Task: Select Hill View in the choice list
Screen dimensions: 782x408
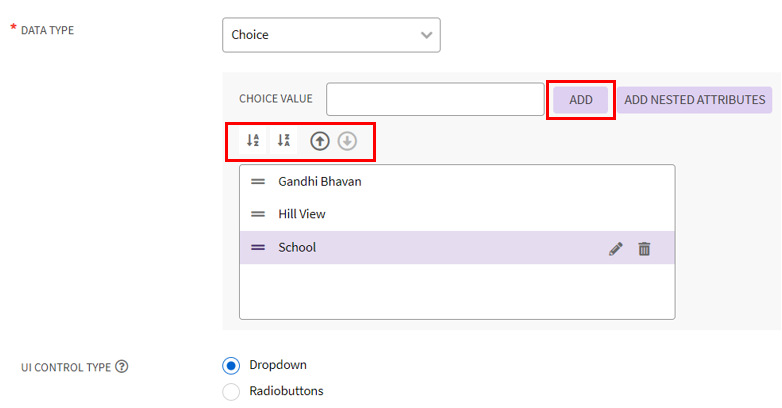Action: 302,214
